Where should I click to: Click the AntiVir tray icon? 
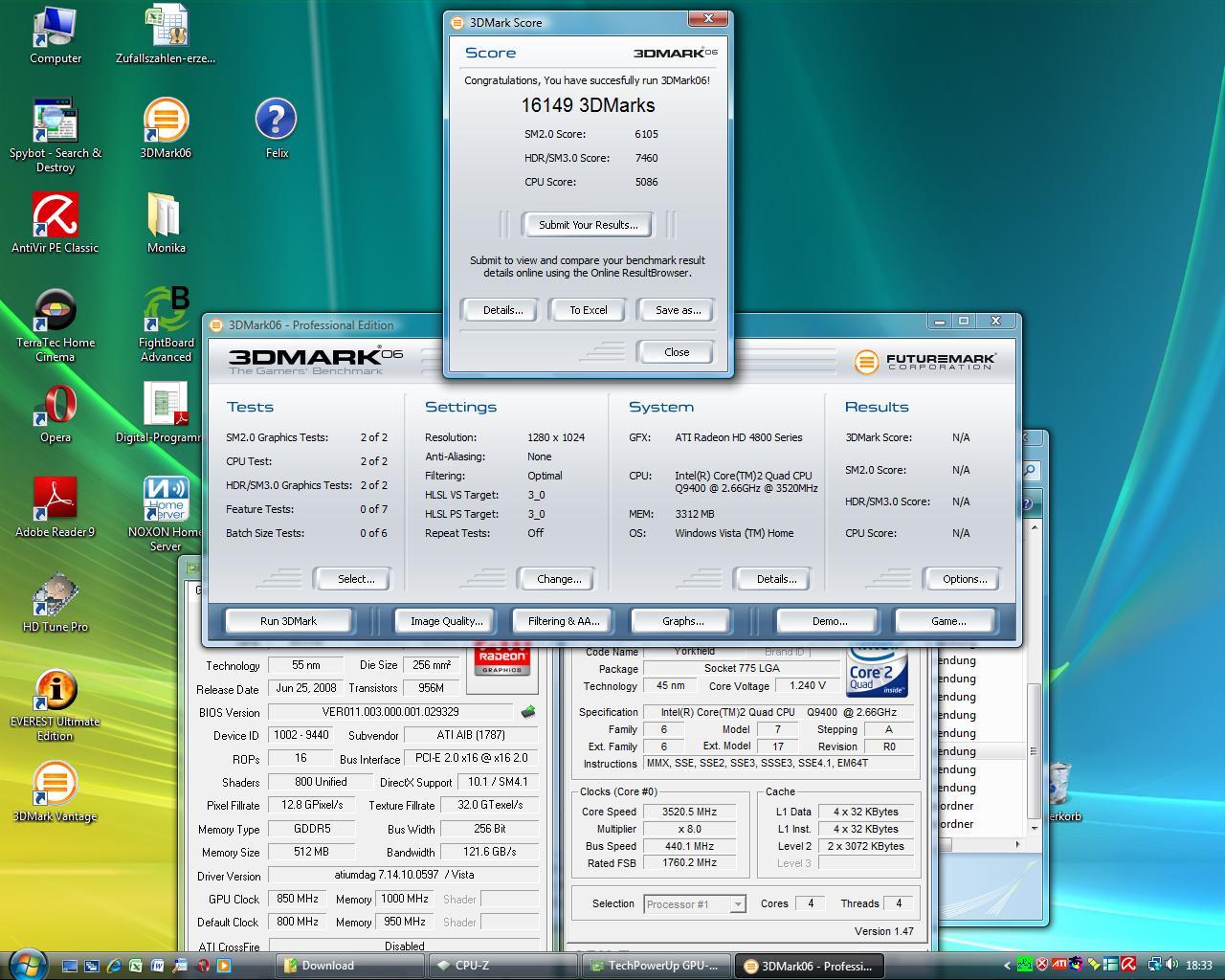pos(1128,965)
